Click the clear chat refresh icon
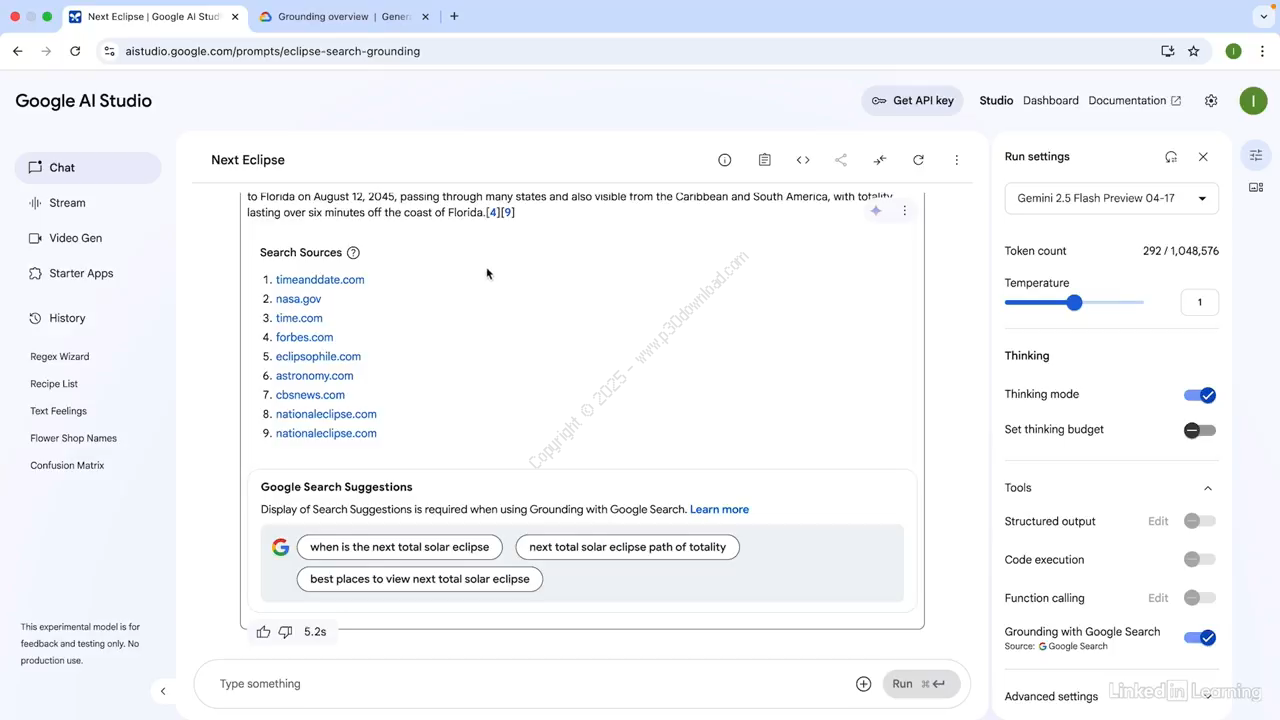 tap(918, 160)
